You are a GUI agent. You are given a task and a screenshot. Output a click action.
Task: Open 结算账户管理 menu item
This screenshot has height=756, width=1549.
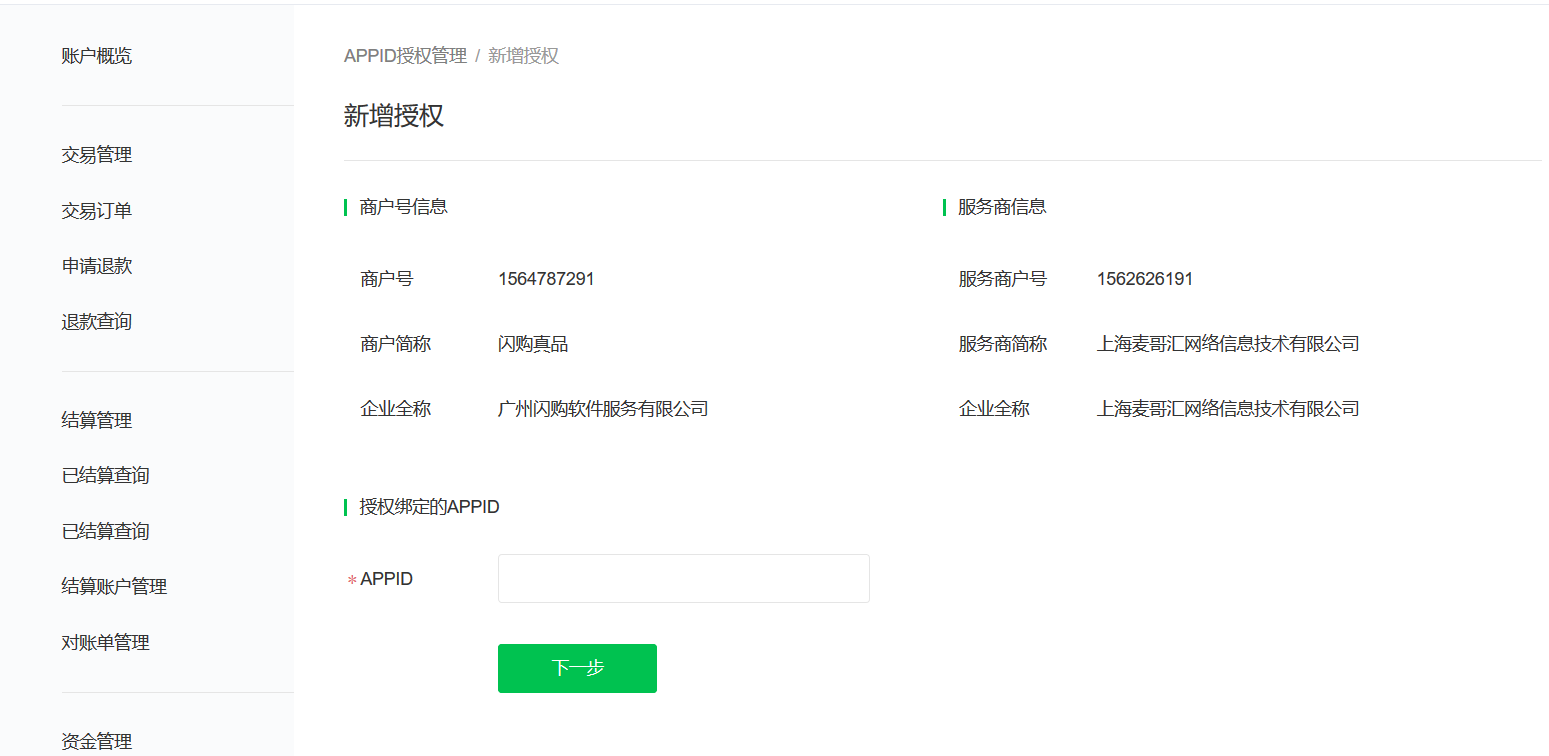click(x=114, y=587)
